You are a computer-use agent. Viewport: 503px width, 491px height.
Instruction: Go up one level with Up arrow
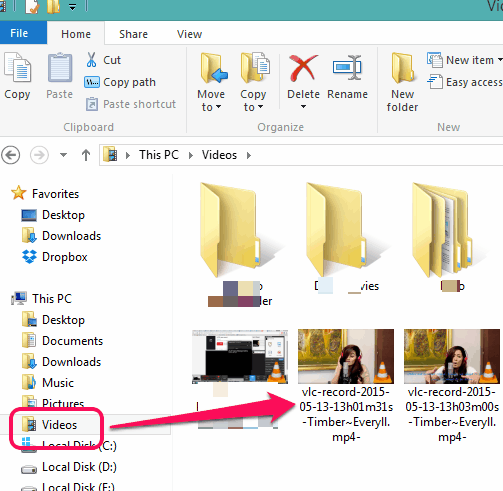click(86, 155)
